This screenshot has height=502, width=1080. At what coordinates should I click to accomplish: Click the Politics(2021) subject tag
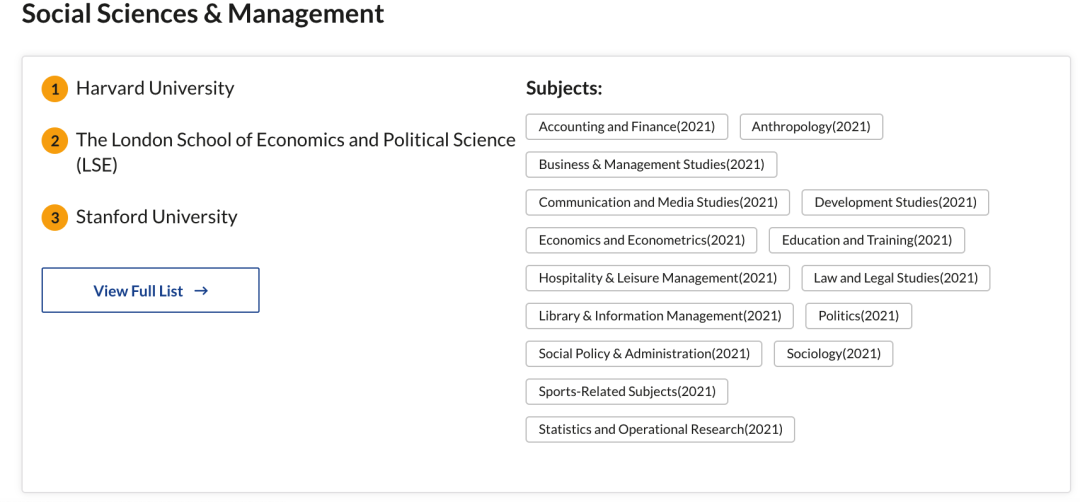pos(858,316)
